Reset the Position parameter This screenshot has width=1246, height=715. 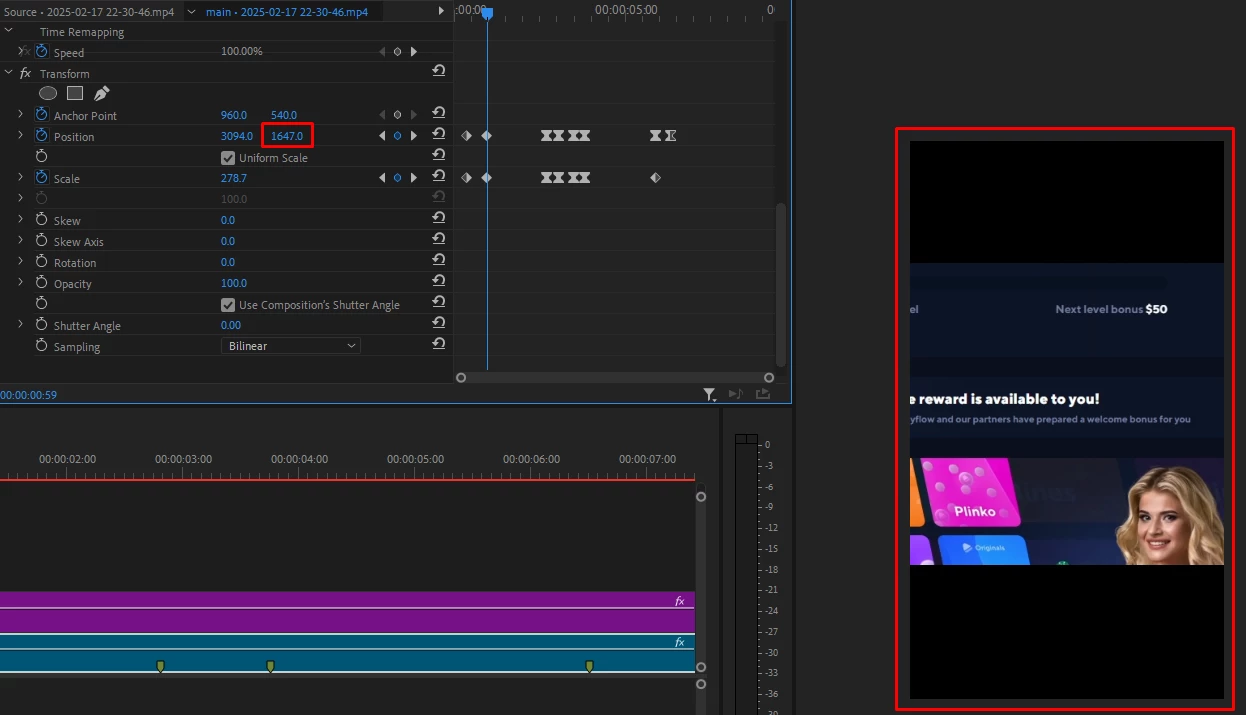pyautogui.click(x=438, y=134)
